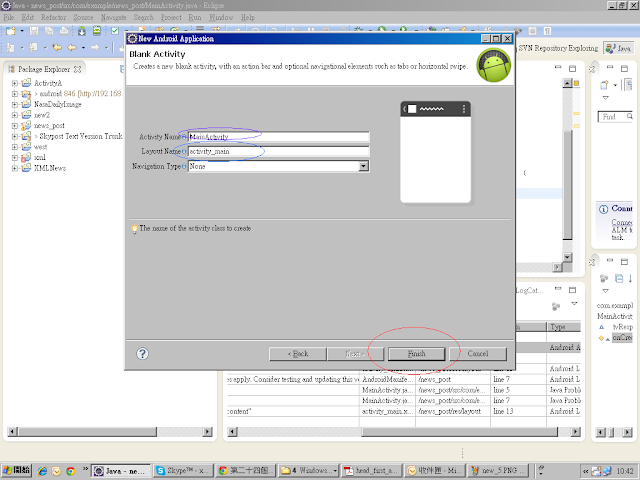The height and width of the screenshot is (480, 640).
Task: Click the Back navigation arrow icon
Action: tap(72, 48)
